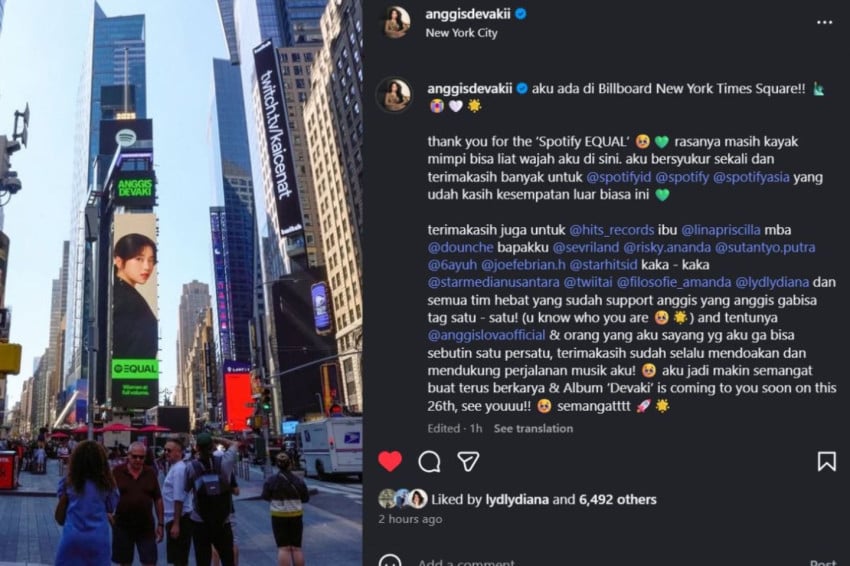This screenshot has width=850, height=566.
Task: Click verified badge beside header username
Action: coord(521,14)
